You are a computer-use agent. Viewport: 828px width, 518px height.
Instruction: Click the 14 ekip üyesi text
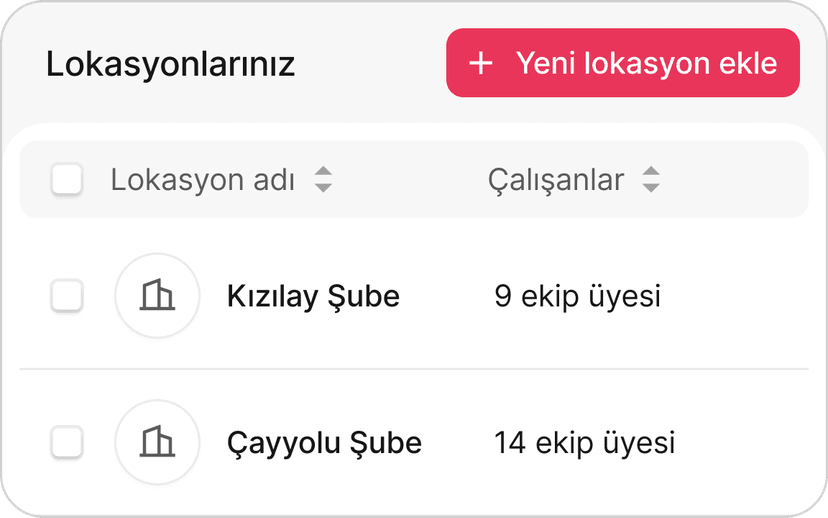(x=584, y=442)
